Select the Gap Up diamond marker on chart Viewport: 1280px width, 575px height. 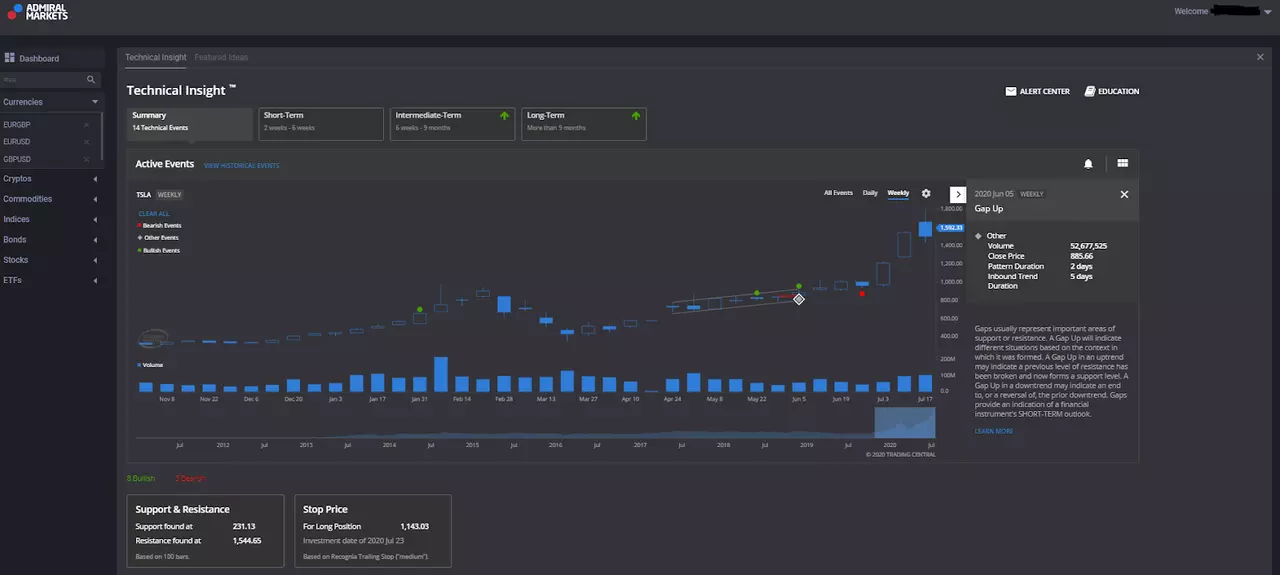[x=799, y=299]
